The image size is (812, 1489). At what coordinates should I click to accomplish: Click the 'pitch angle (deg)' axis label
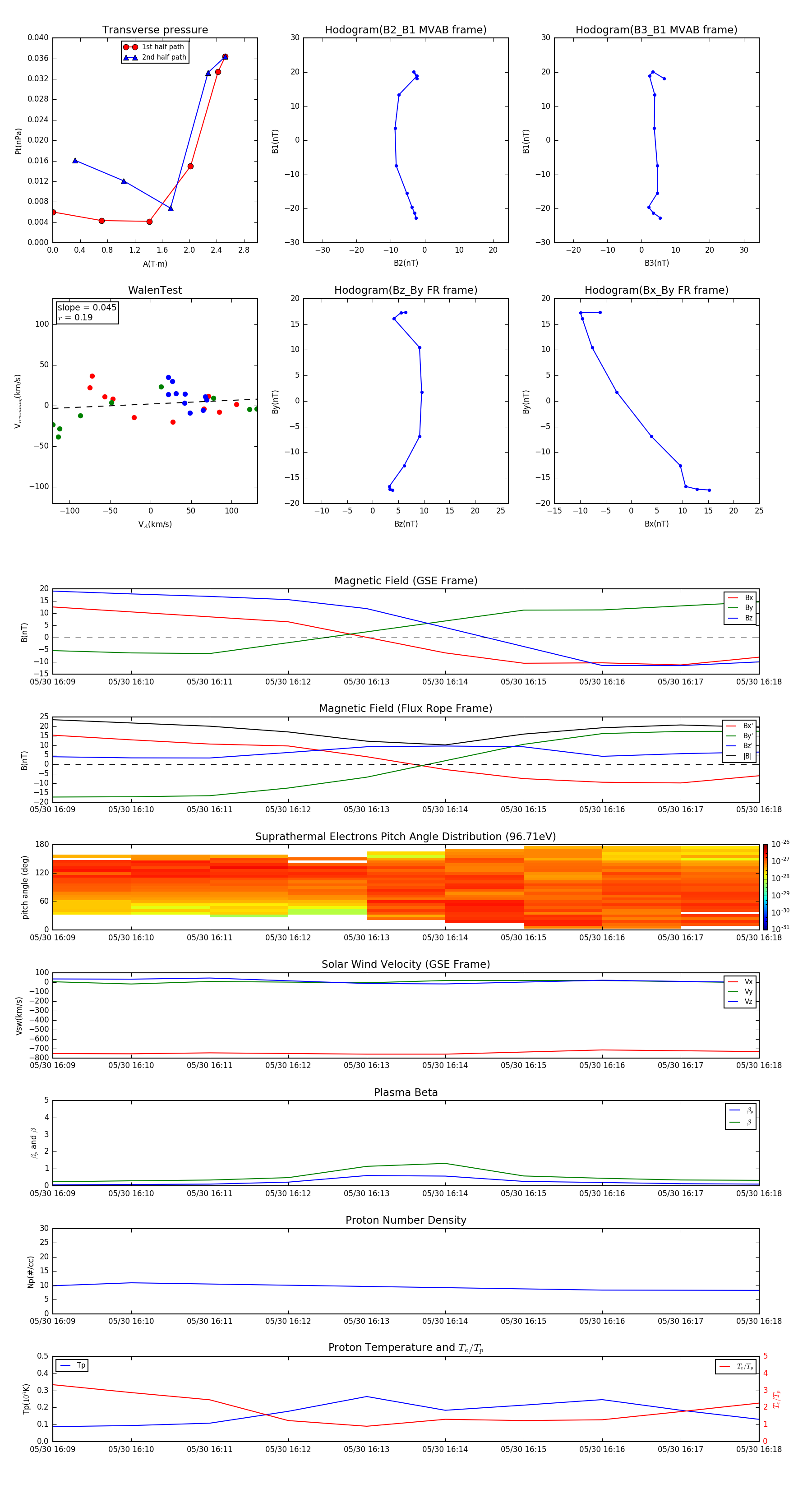click(x=25, y=887)
